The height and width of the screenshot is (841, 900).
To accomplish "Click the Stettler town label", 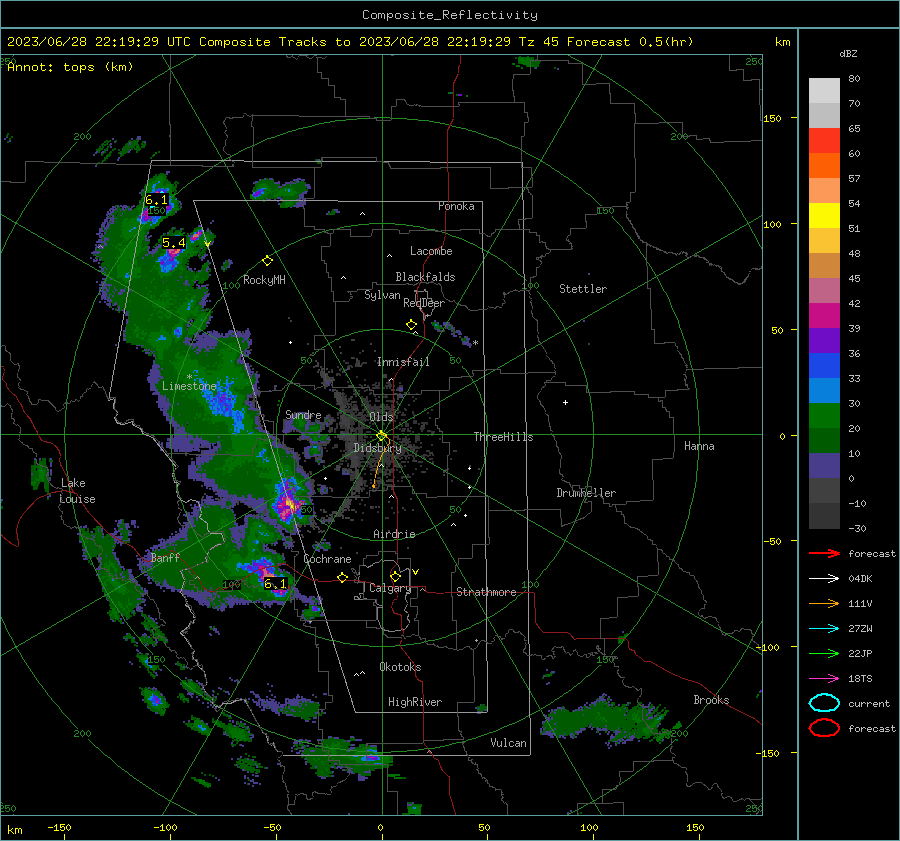I will coord(583,289).
